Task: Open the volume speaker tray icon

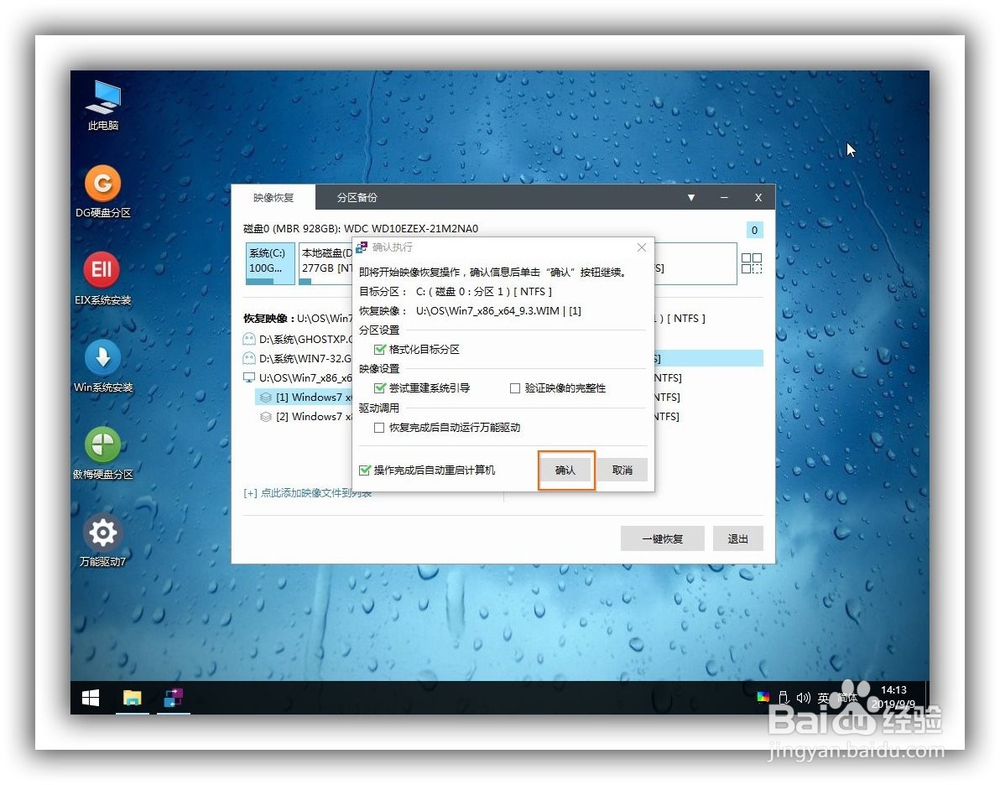Action: pos(804,698)
